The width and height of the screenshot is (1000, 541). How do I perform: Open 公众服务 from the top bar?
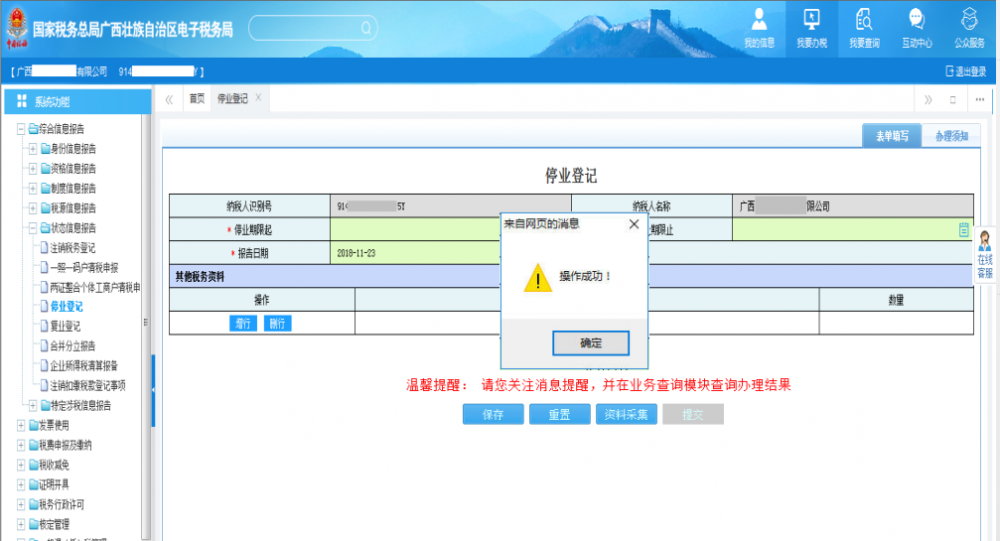coord(968,28)
